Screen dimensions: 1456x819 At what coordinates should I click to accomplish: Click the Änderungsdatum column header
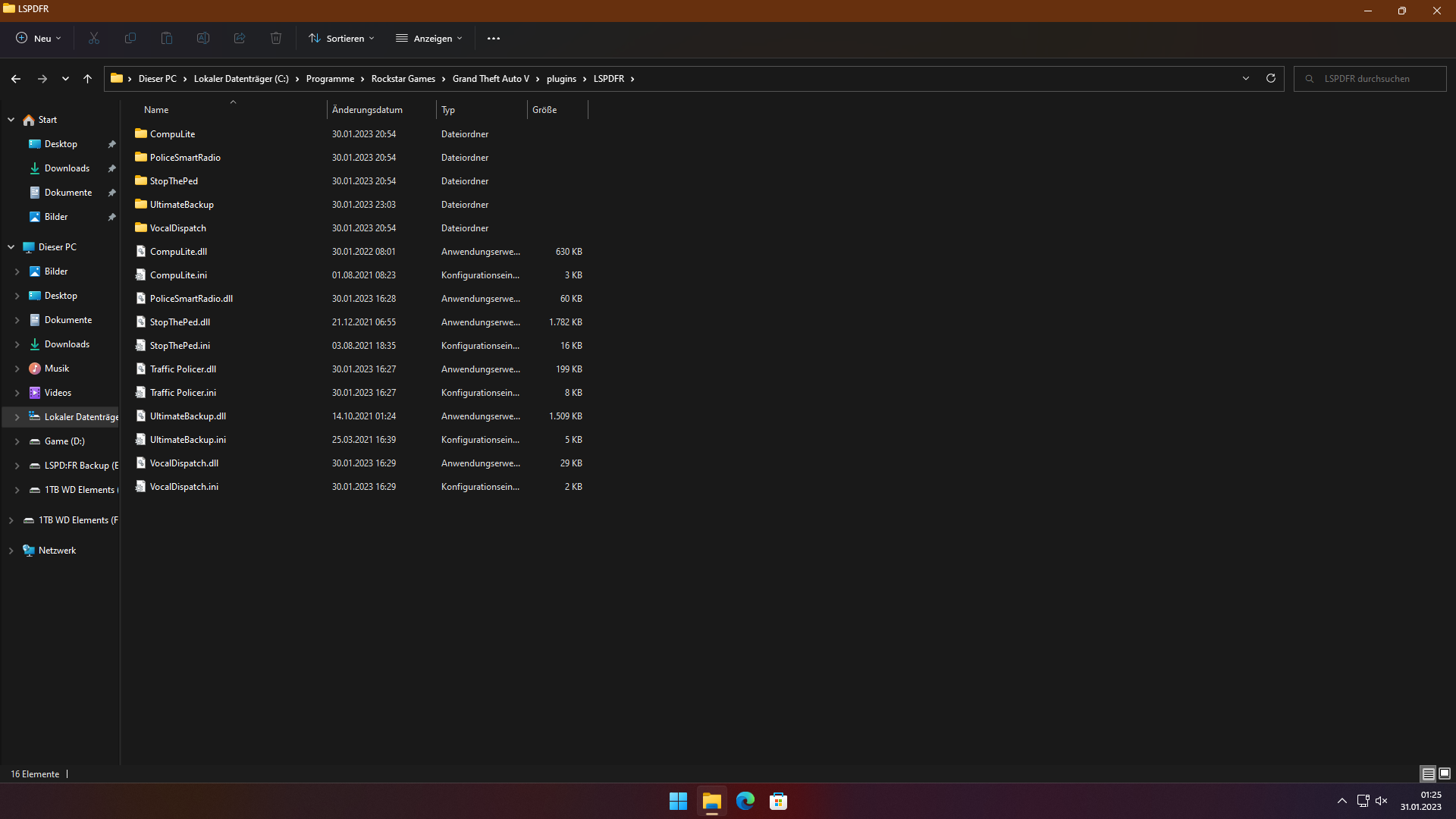pos(368,110)
